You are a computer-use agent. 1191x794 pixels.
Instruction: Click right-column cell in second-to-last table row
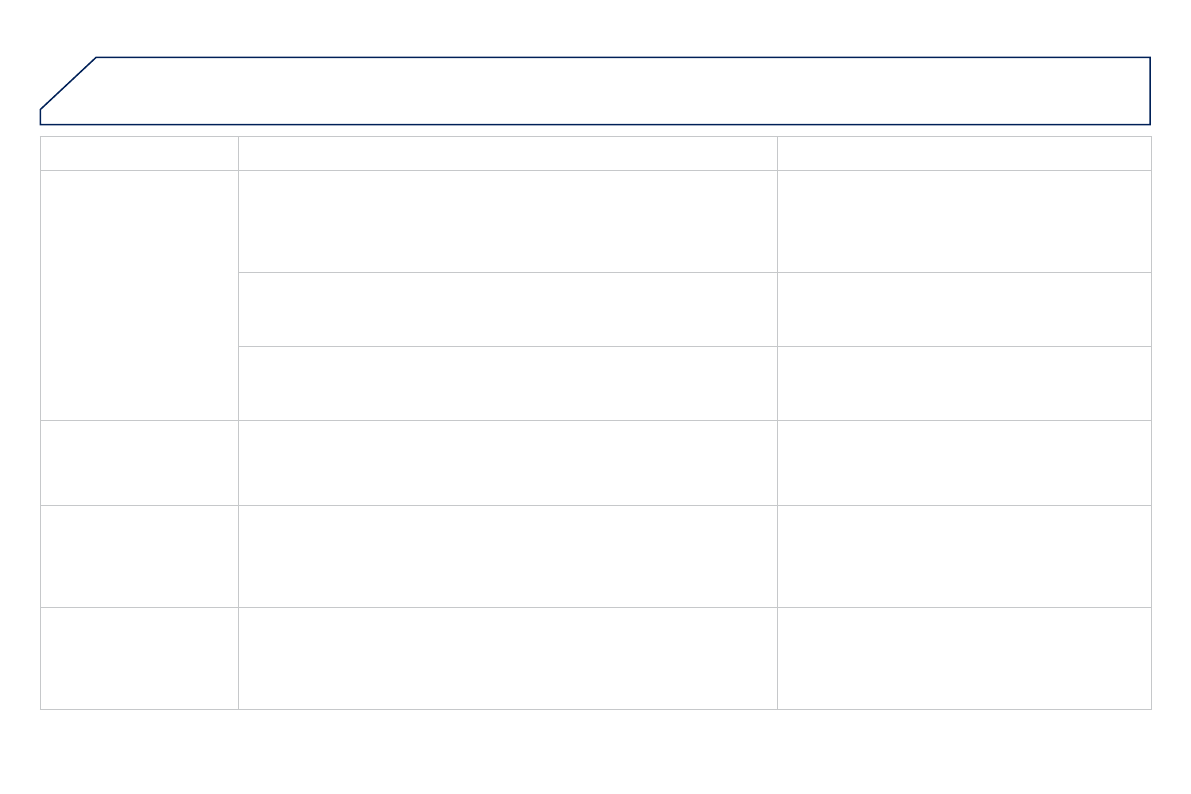964,556
